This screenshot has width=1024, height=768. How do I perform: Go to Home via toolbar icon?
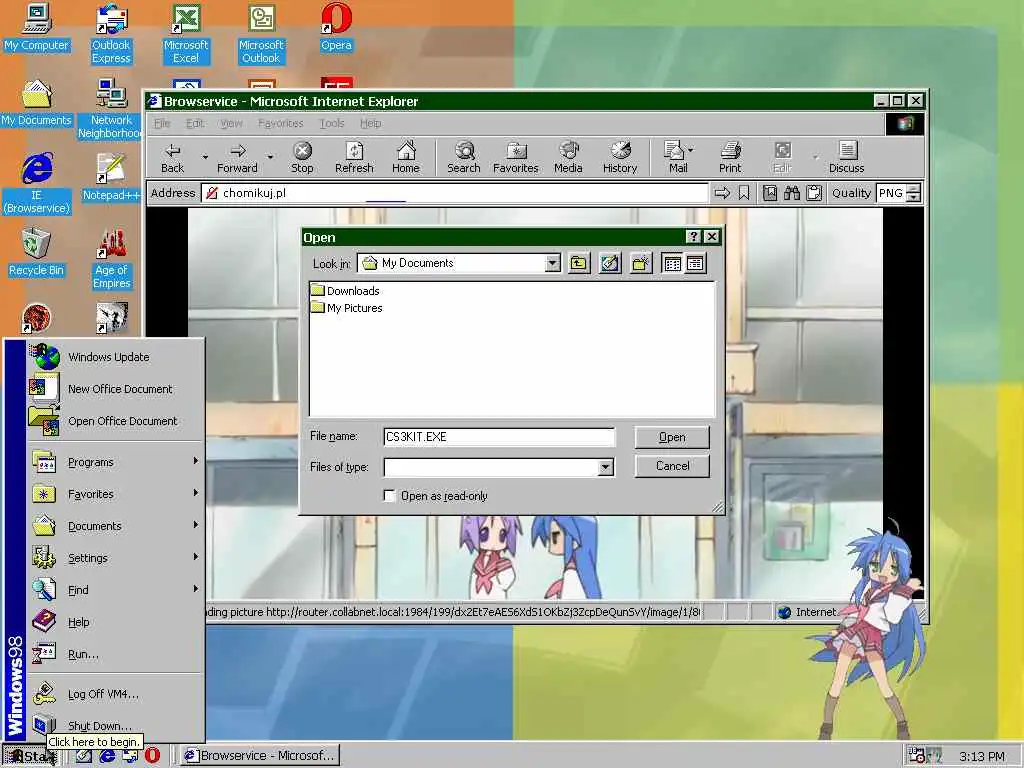pyautogui.click(x=406, y=158)
